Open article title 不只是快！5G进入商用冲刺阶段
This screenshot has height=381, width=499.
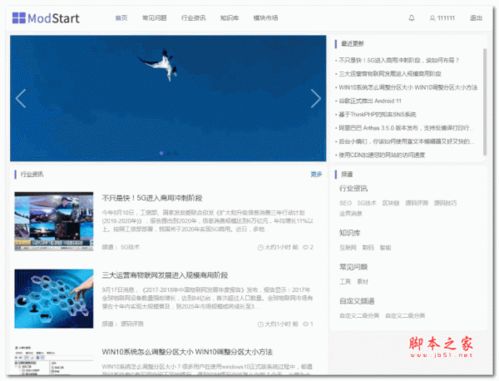click(152, 198)
